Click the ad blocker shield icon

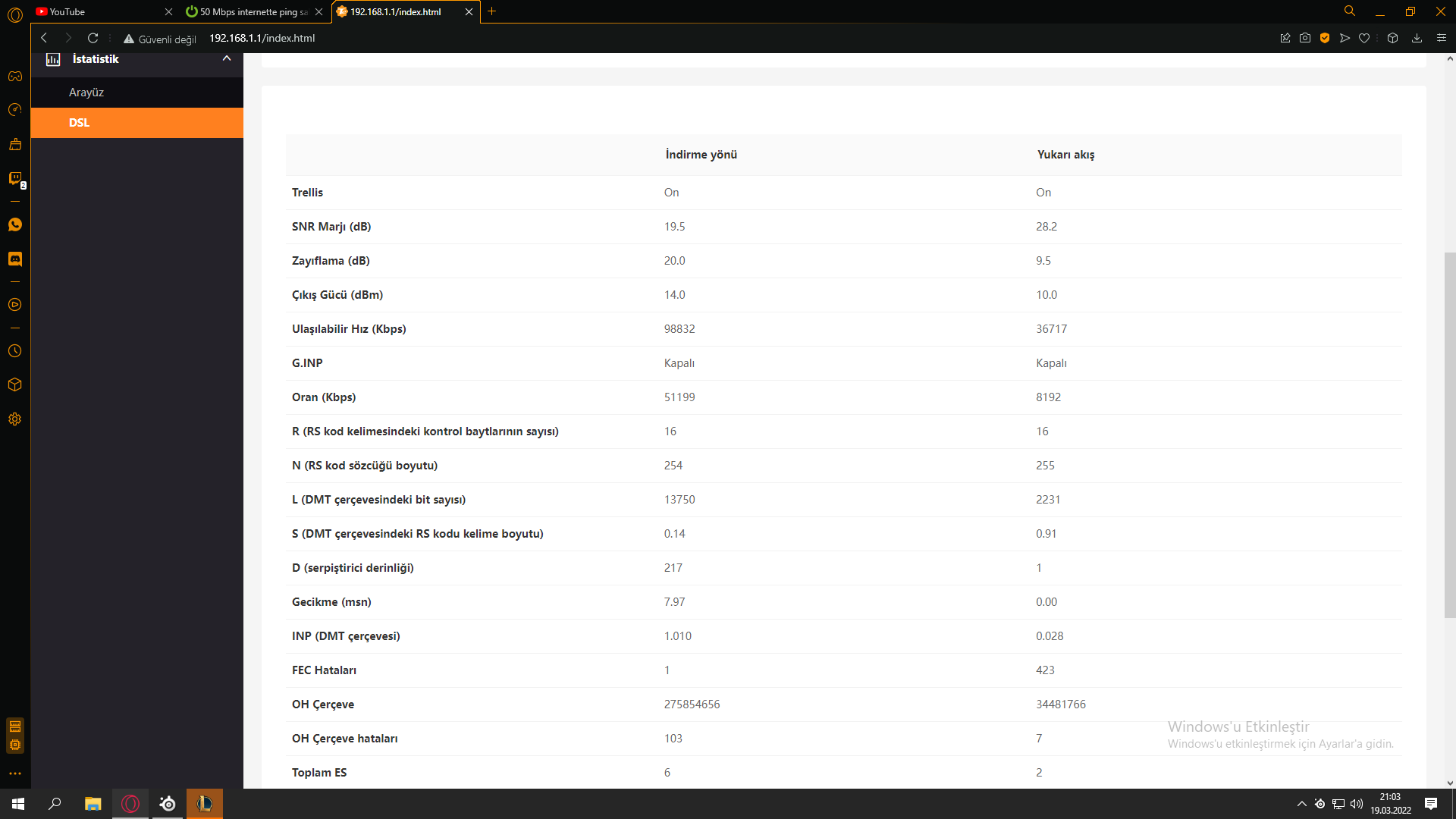coord(1325,38)
